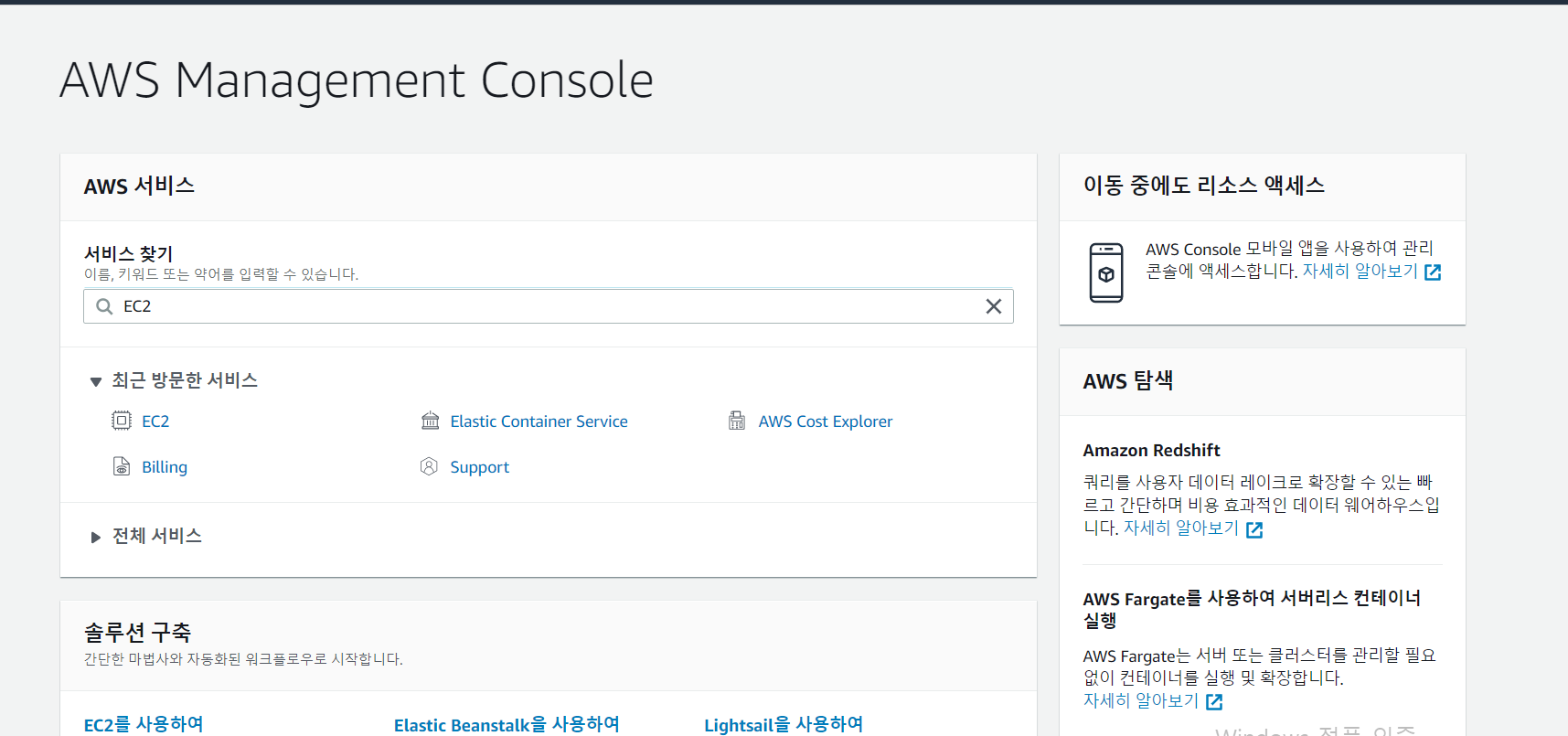Expand the 전체 서비스 section
The height and width of the screenshot is (736, 1568).
point(95,537)
